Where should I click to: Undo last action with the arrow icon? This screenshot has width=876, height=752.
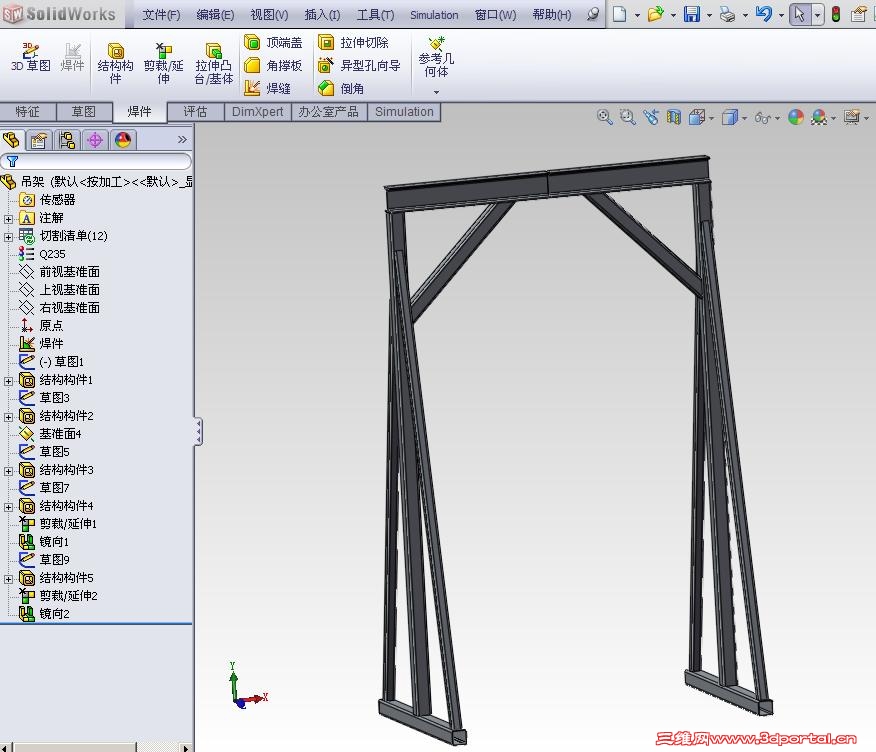[x=763, y=14]
